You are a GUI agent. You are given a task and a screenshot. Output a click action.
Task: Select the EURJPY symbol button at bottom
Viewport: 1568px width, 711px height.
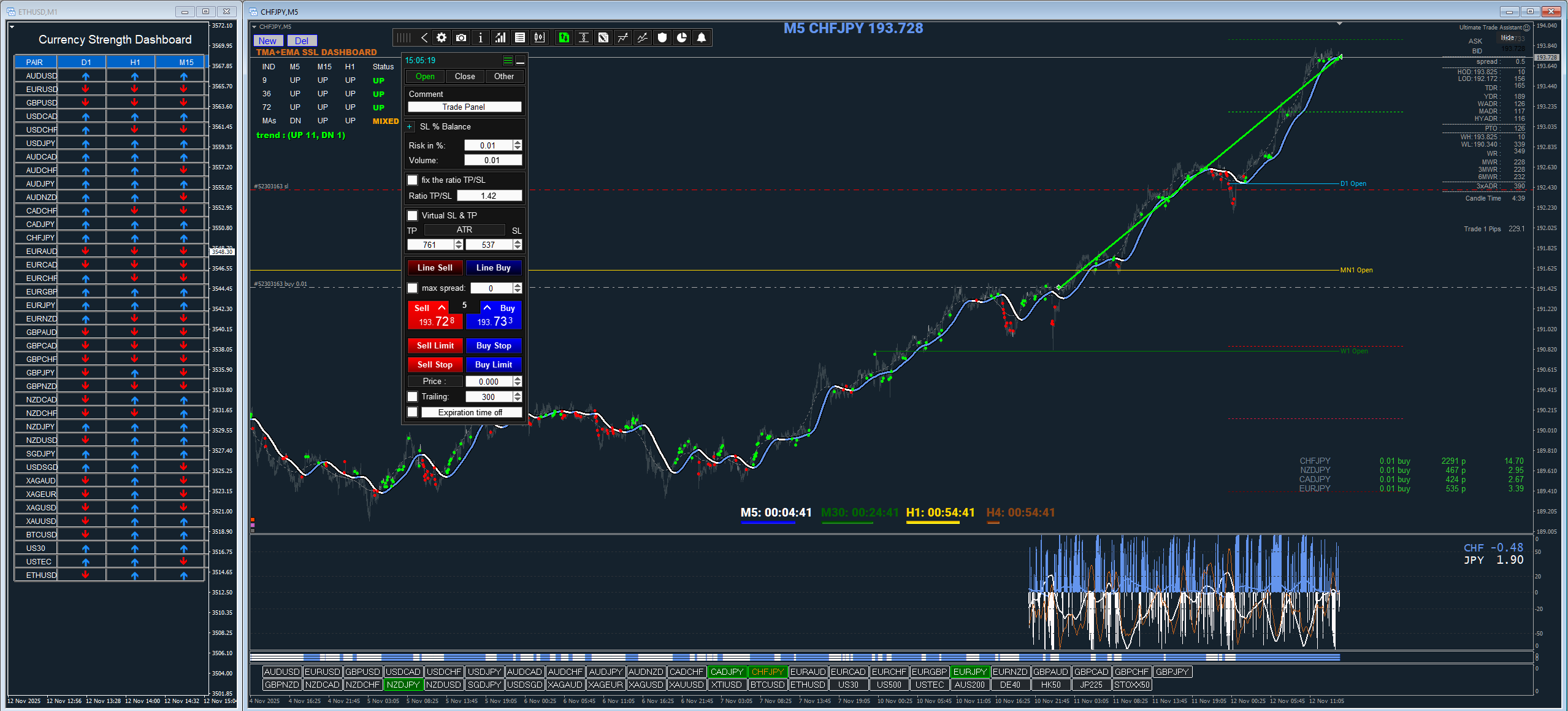click(969, 672)
